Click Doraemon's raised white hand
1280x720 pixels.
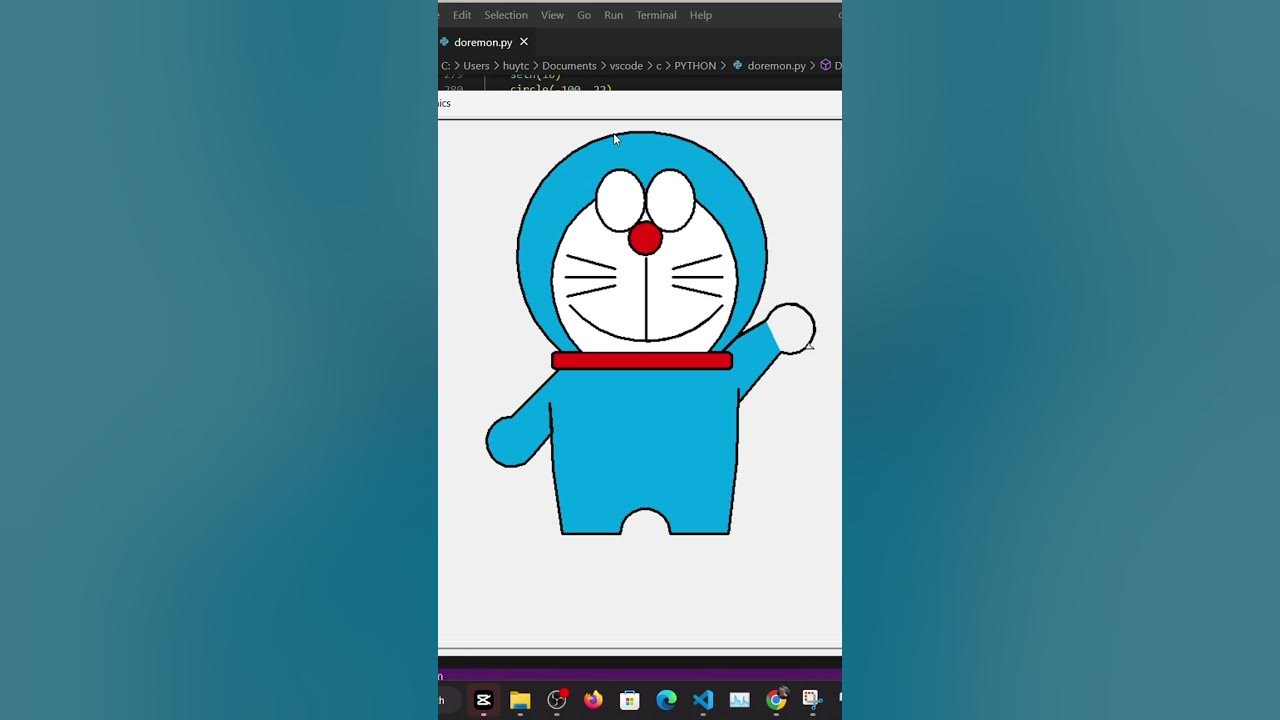[x=792, y=328]
